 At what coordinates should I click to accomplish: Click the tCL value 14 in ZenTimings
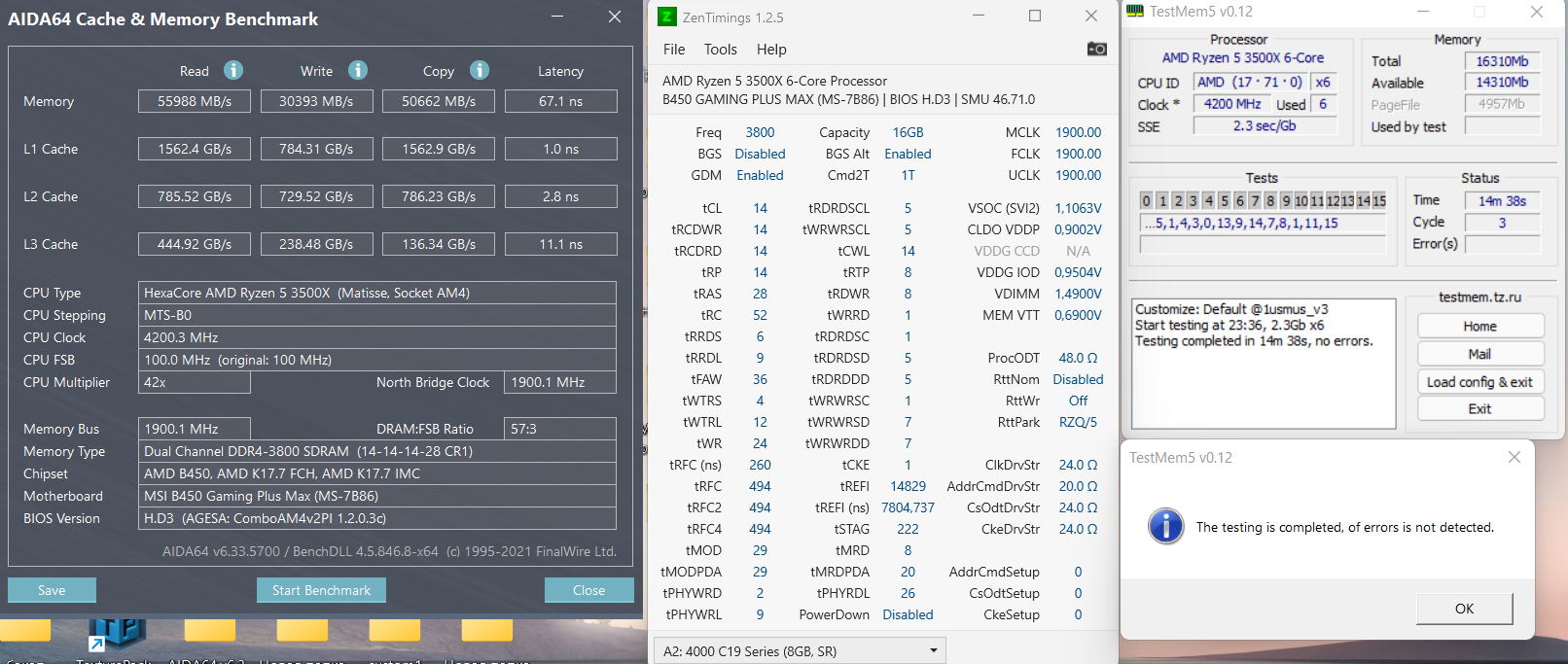click(760, 208)
